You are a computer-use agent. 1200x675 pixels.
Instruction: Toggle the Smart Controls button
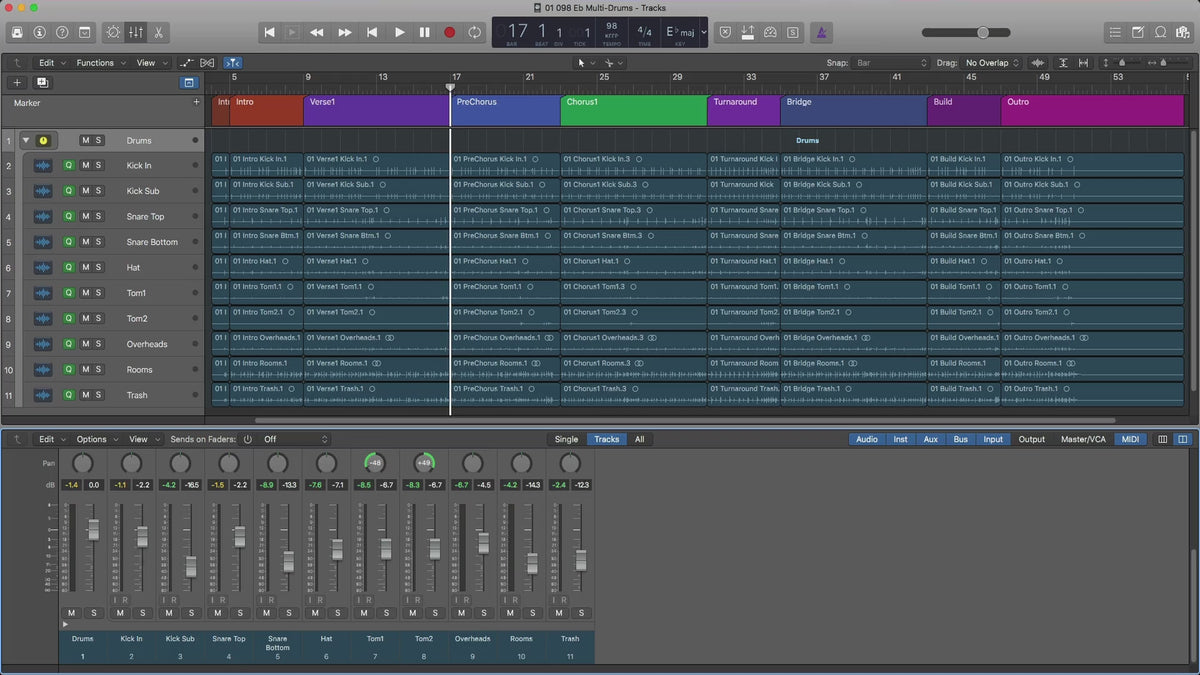[x=112, y=32]
